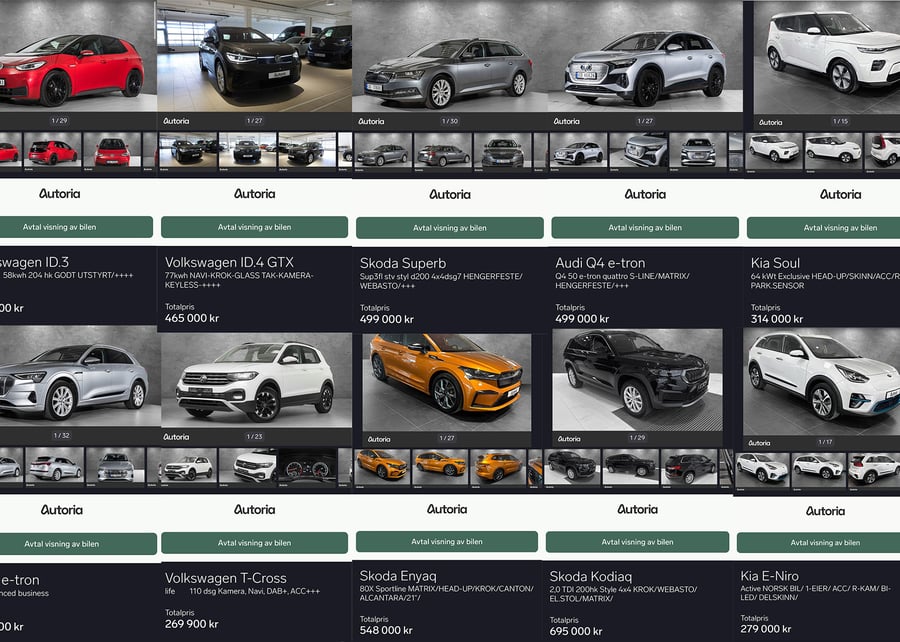900x642 pixels.
Task: Open the 'Kia Soul' listing title
Action: (x=775, y=263)
